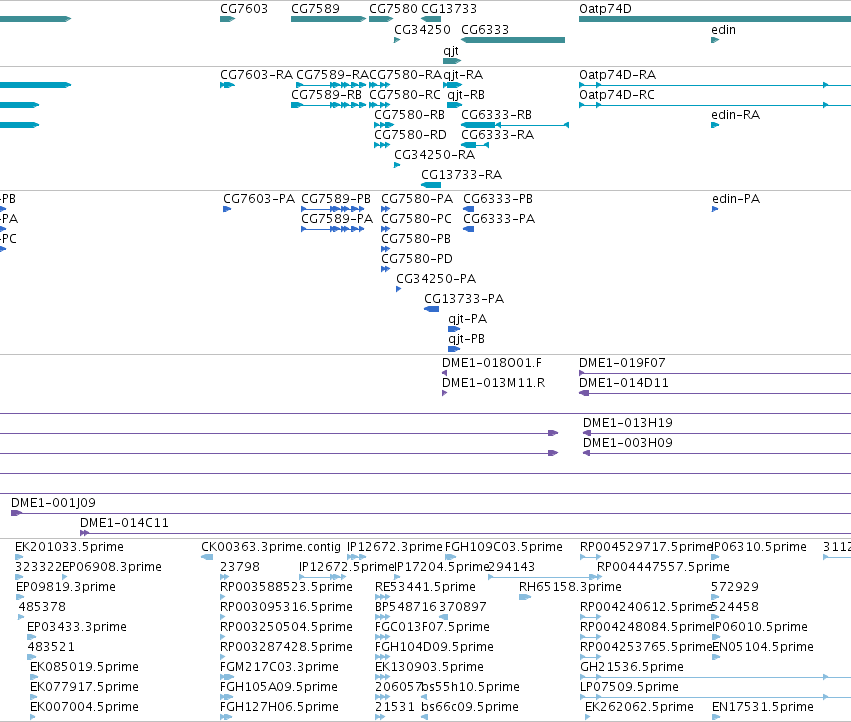Select transcript CG7589-RB

(326, 94)
